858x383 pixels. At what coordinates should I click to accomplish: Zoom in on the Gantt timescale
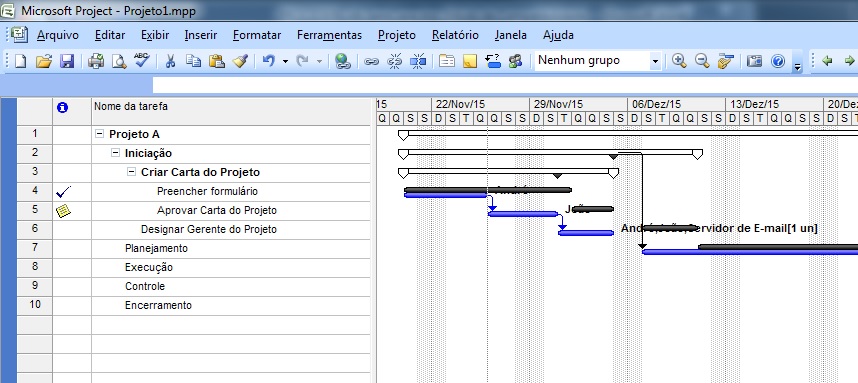pos(679,61)
